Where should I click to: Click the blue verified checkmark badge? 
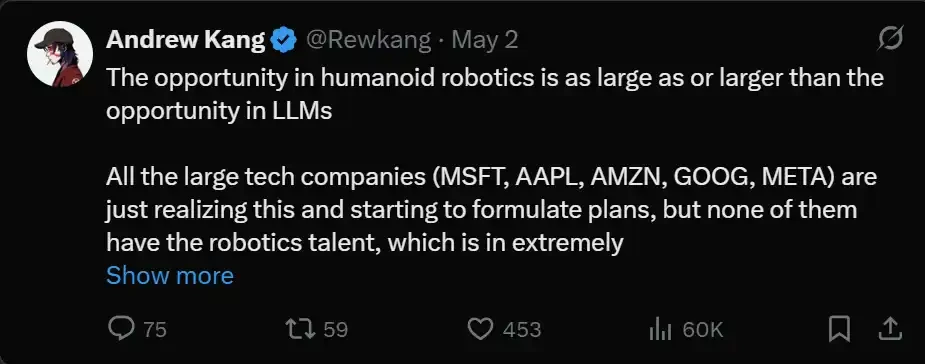click(284, 40)
